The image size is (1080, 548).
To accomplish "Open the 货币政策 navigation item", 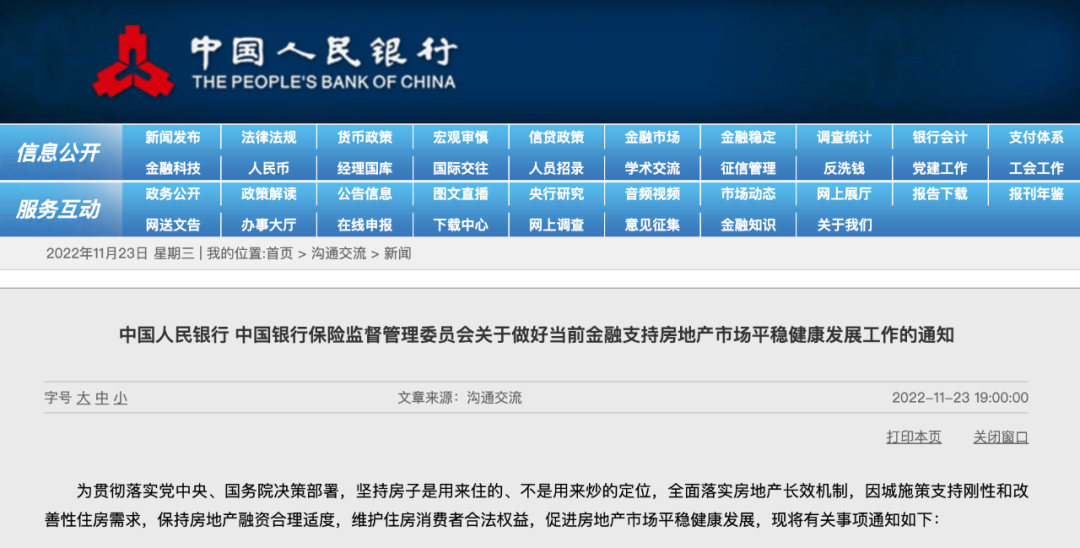I will tap(364, 138).
